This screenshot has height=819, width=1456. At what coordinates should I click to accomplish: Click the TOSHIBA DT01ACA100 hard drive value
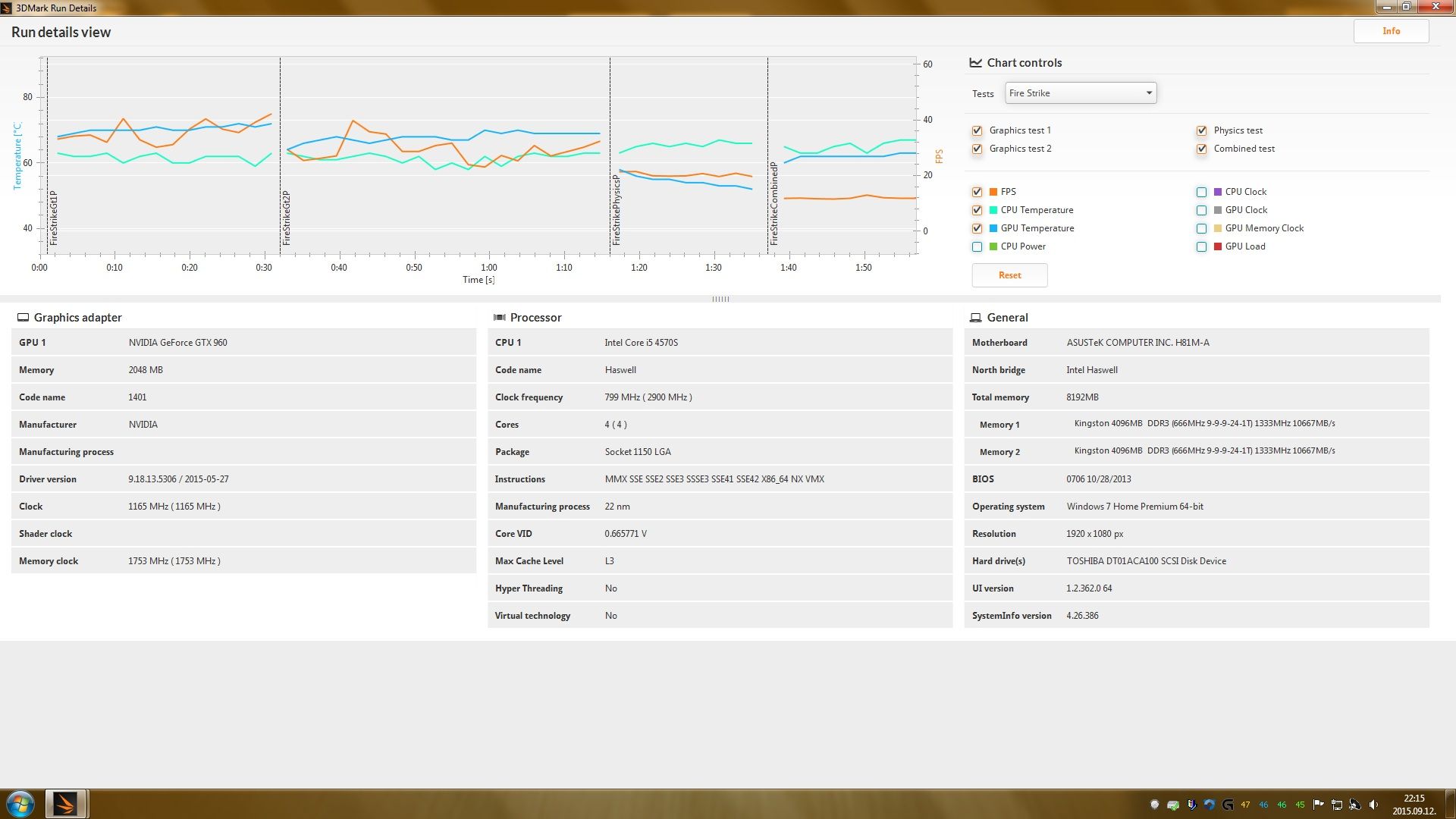click(1146, 561)
